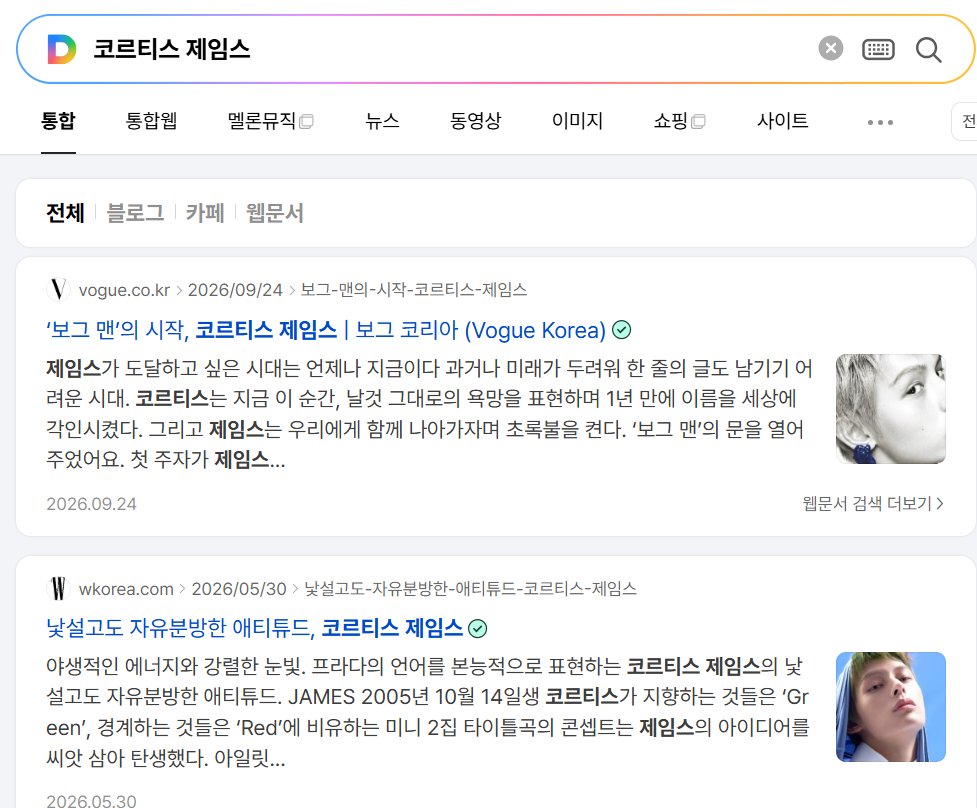This screenshot has width=977, height=808.
Task: Filter results by 블로그
Action: [x=135, y=213]
